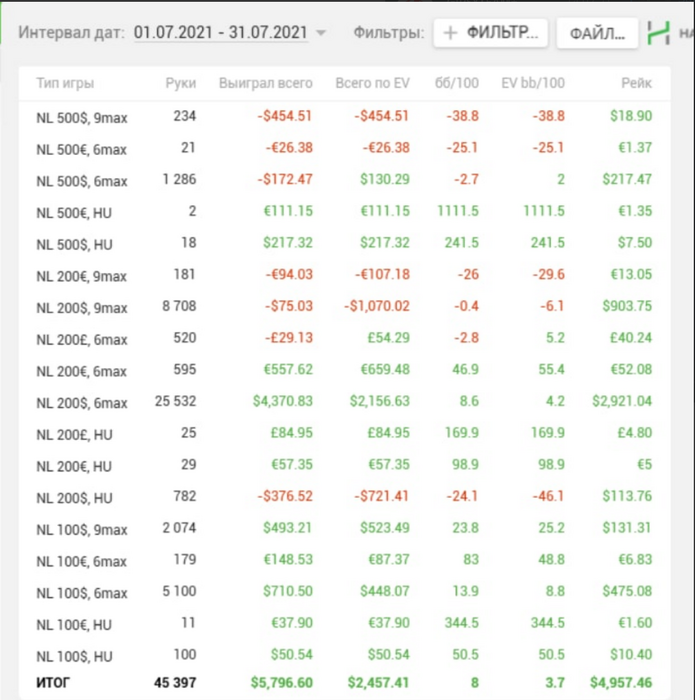695x700 pixels.
Task: Select the NL 500€, HU row
Action: click(x=344, y=211)
